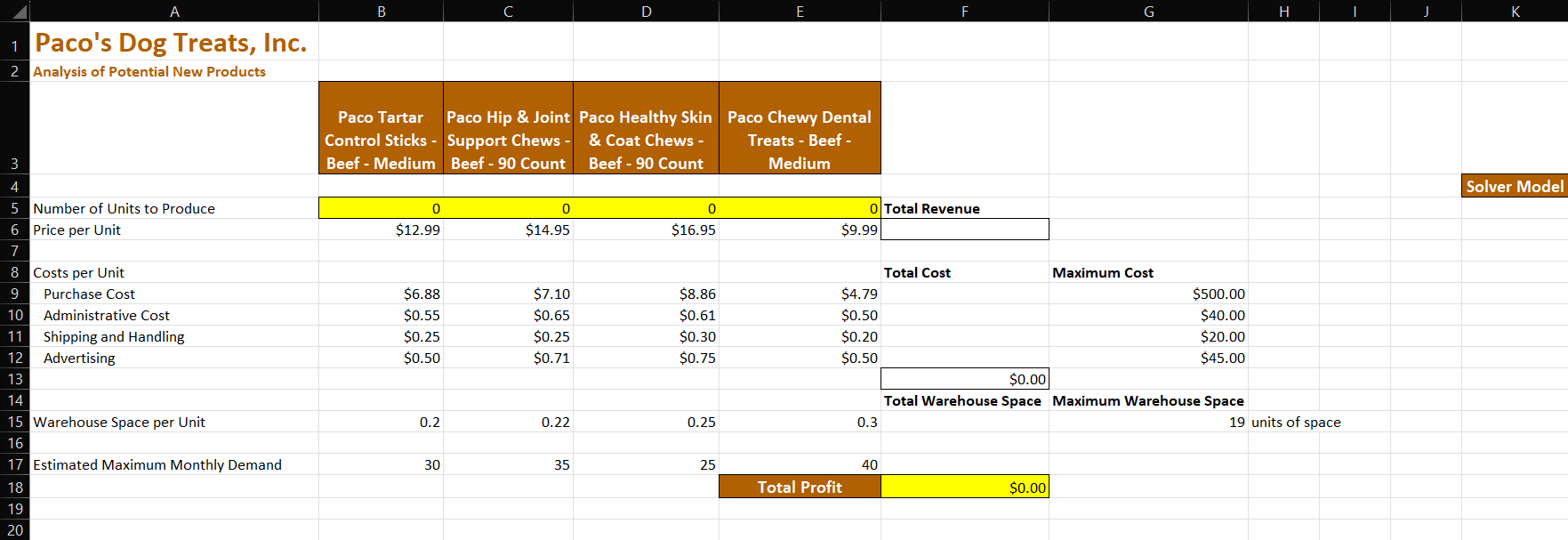Select the $9.99 price cell

click(800, 230)
